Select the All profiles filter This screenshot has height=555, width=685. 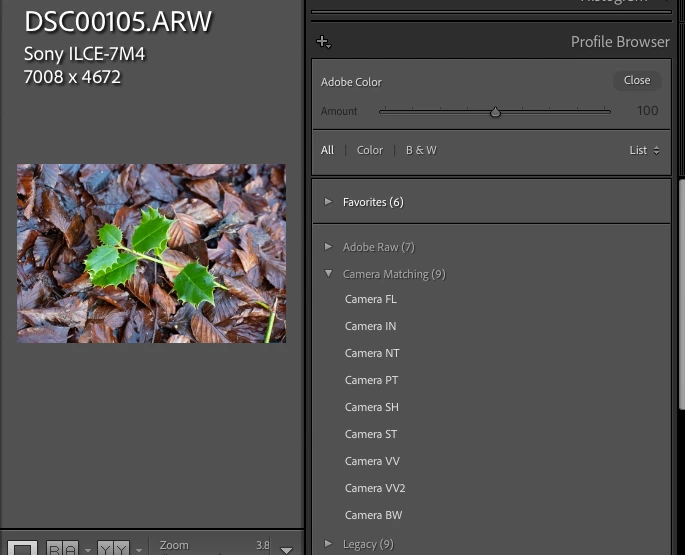(327, 150)
